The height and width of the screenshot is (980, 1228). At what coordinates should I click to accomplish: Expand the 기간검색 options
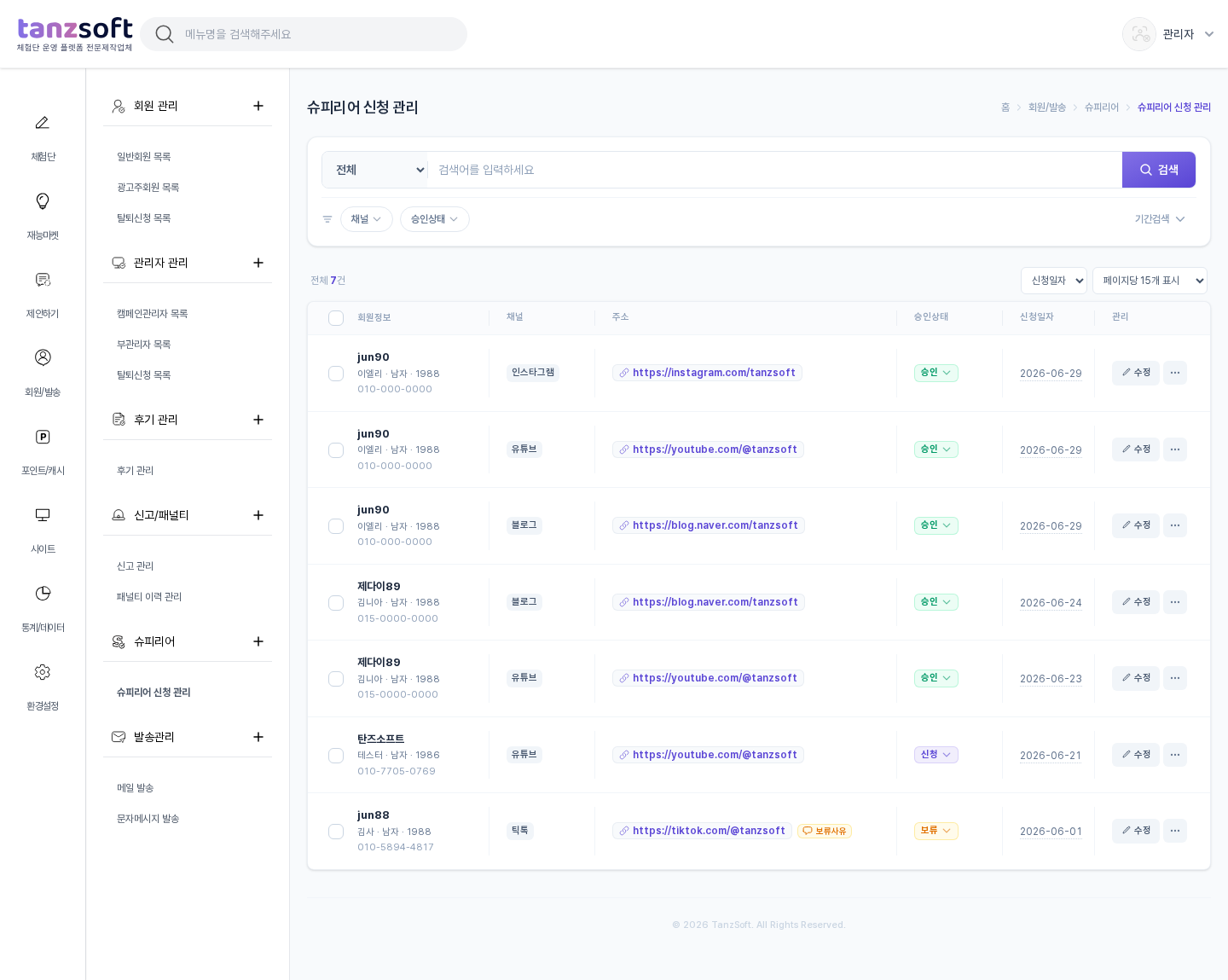(x=1160, y=219)
